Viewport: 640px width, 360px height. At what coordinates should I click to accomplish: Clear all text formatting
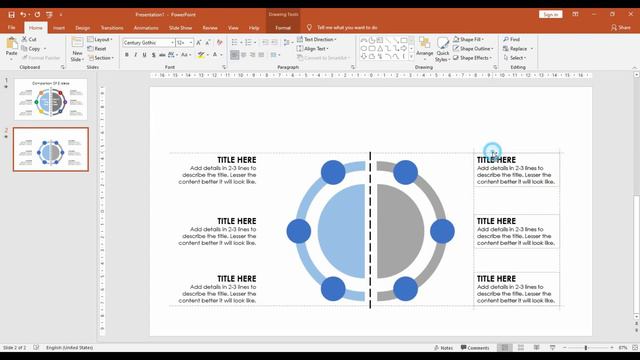[220, 42]
